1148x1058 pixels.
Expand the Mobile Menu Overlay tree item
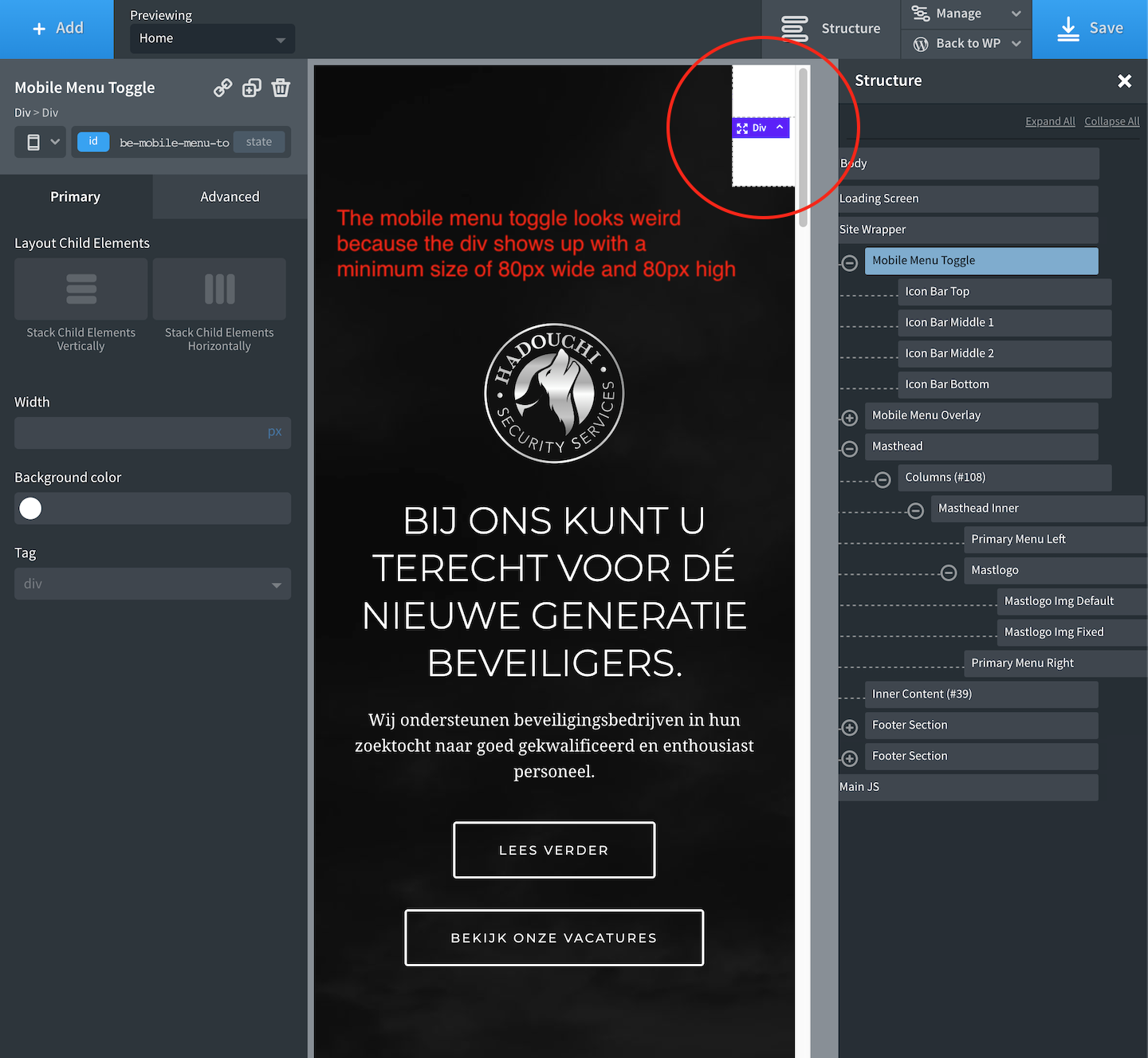coord(848,417)
